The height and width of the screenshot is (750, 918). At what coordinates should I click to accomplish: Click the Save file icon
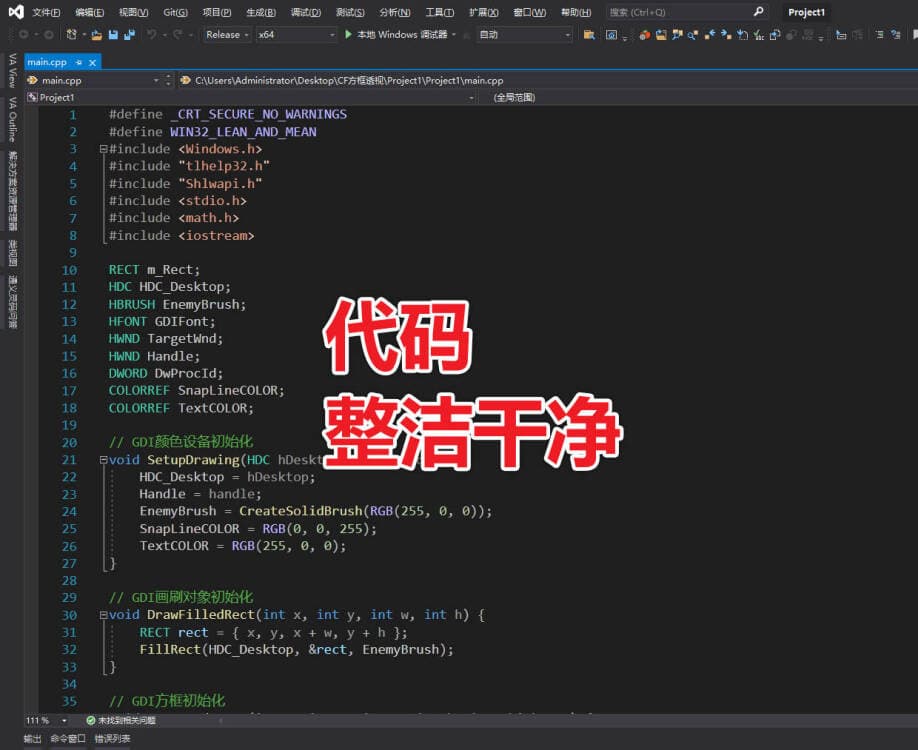click(x=113, y=34)
